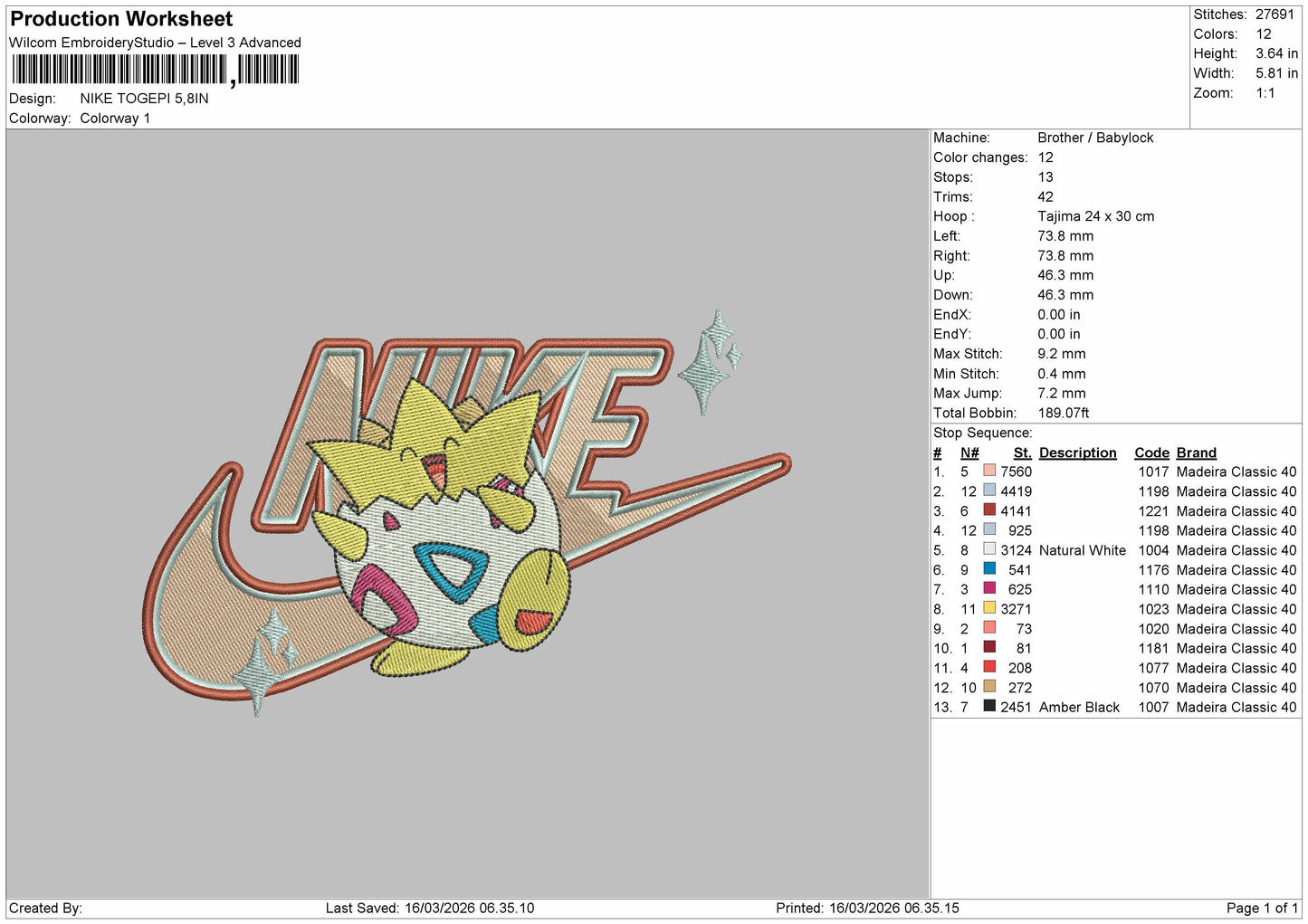Viewport: 1308px width, 924px height.
Task: Click the Up value '46.3 mm'
Action: (x=1065, y=275)
